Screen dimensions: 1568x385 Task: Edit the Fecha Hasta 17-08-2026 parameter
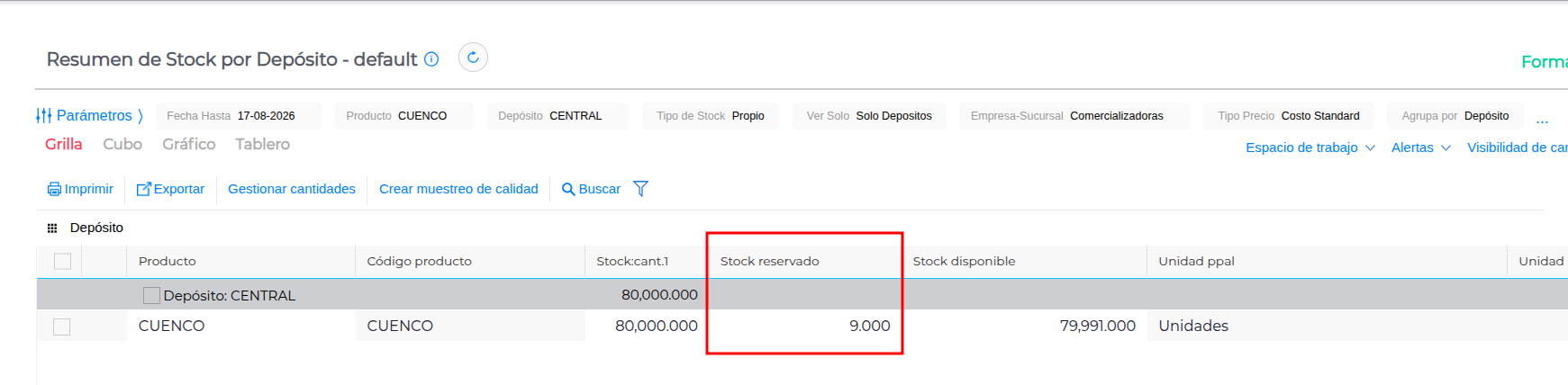pyautogui.click(x=239, y=116)
